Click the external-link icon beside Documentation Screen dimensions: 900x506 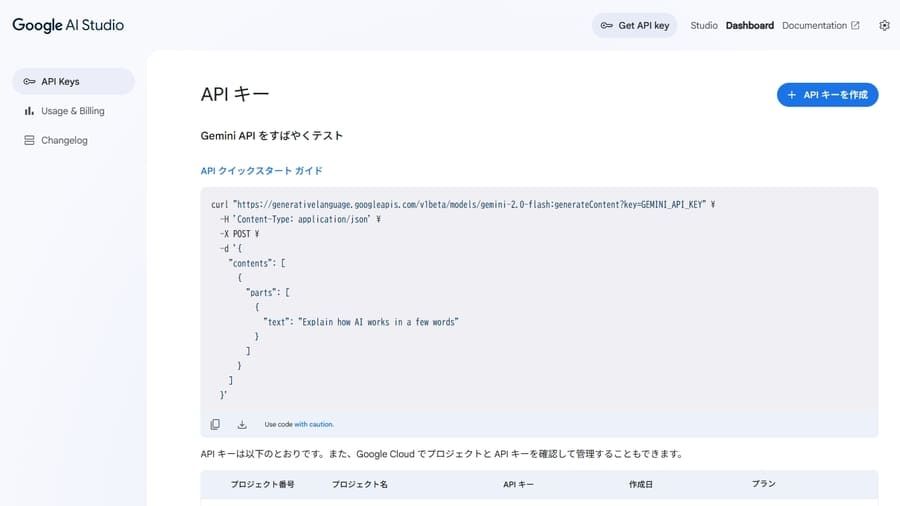(855, 25)
